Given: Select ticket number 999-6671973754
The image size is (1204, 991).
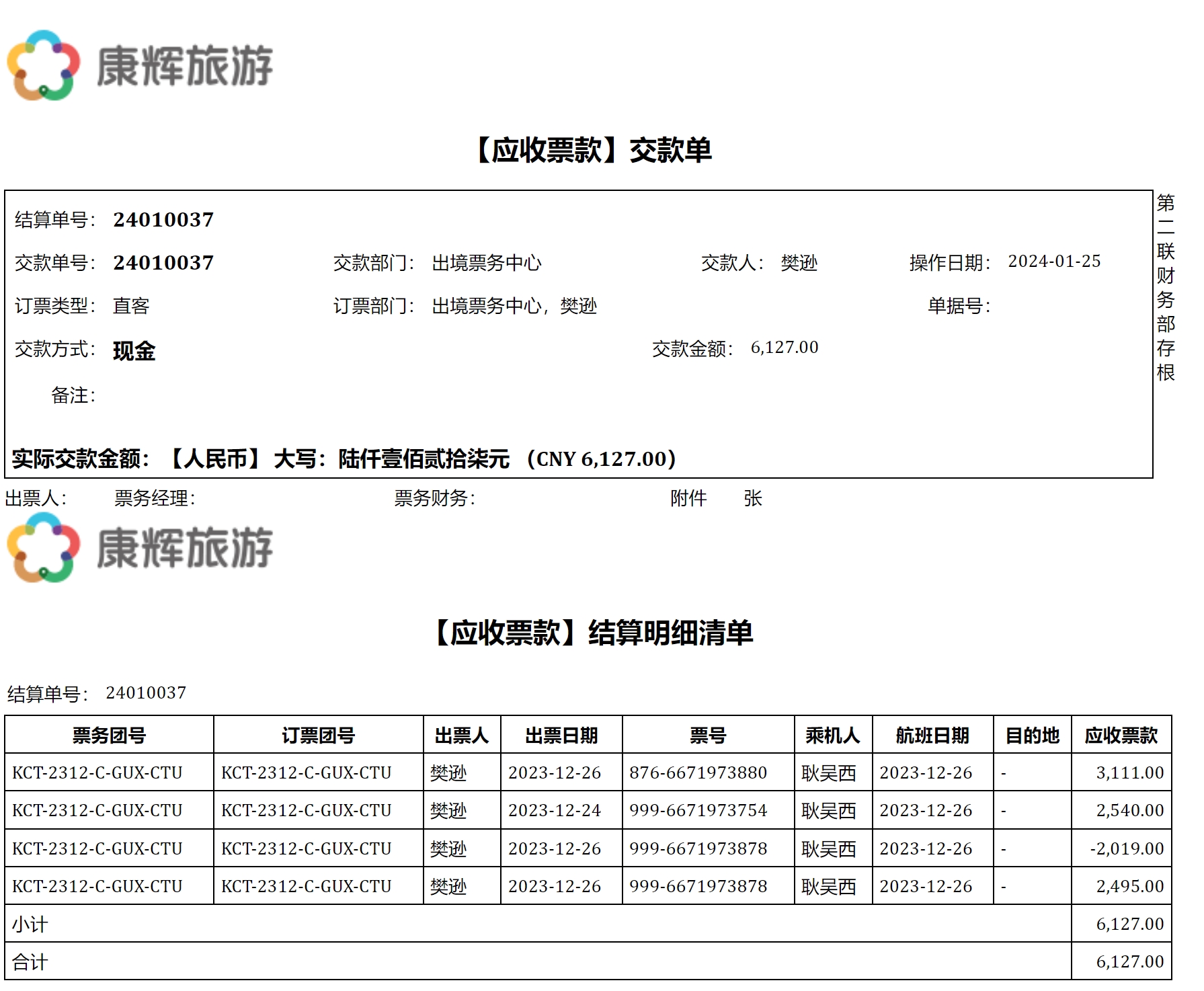Looking at the screenshot, I should pos(698,811).
